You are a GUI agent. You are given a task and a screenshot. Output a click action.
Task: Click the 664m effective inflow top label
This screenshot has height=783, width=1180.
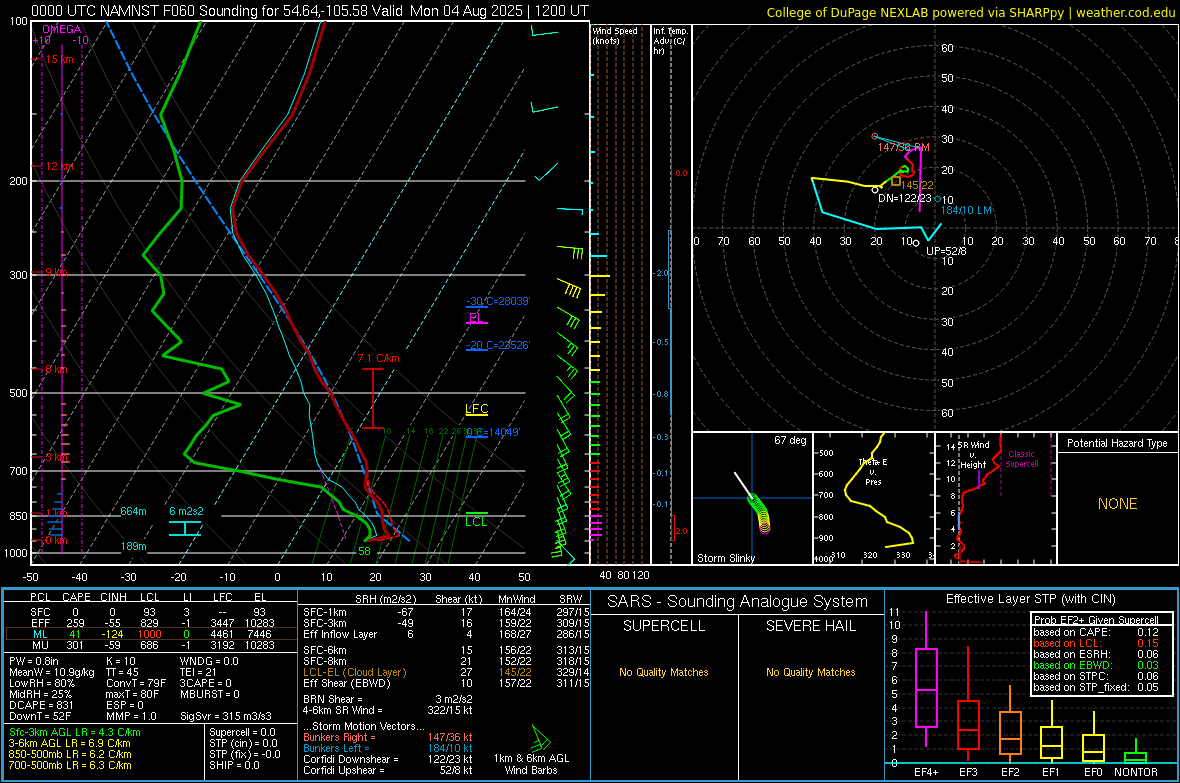pyautogui.click(x=133, y=511)
